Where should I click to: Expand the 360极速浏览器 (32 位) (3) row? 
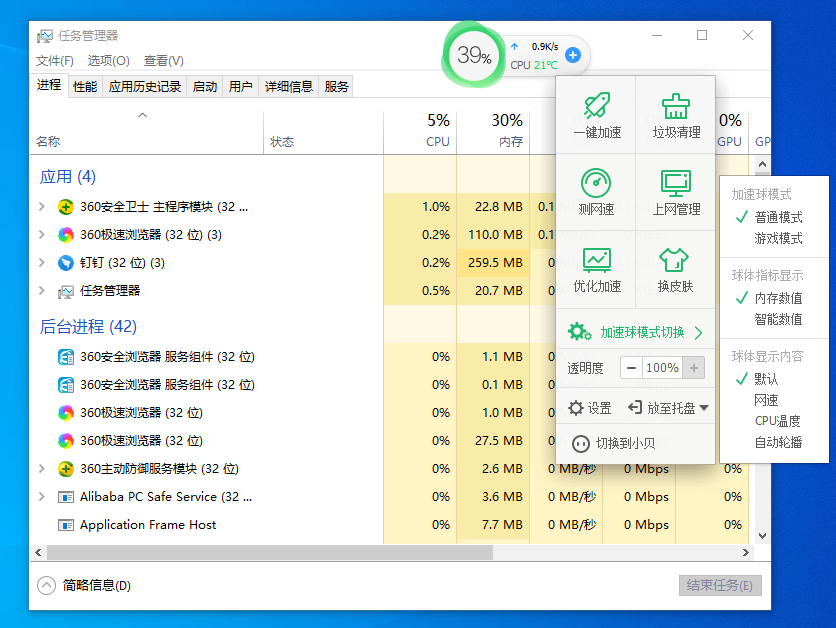click(x=42, y=235)
